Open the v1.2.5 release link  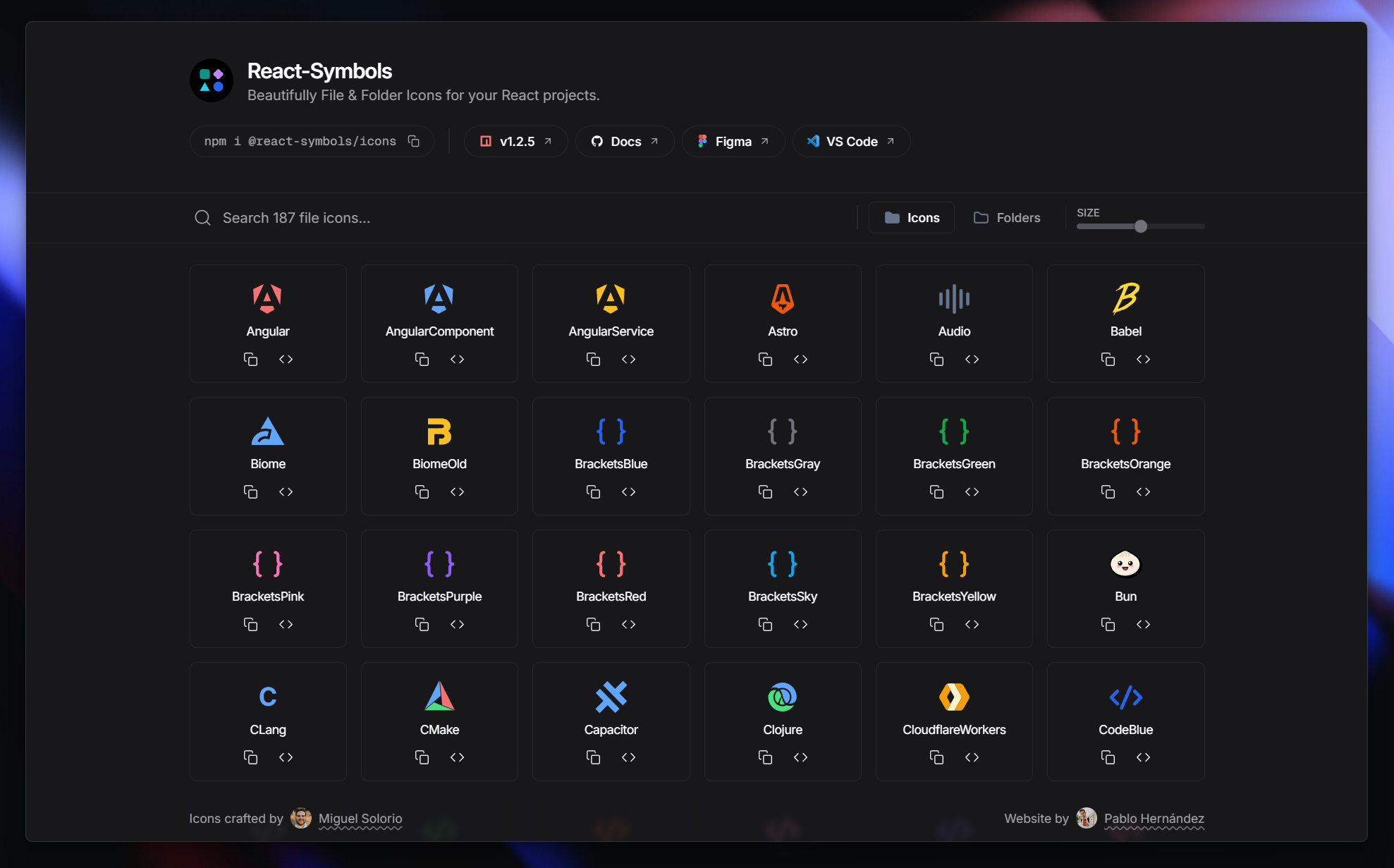point(515,142)
